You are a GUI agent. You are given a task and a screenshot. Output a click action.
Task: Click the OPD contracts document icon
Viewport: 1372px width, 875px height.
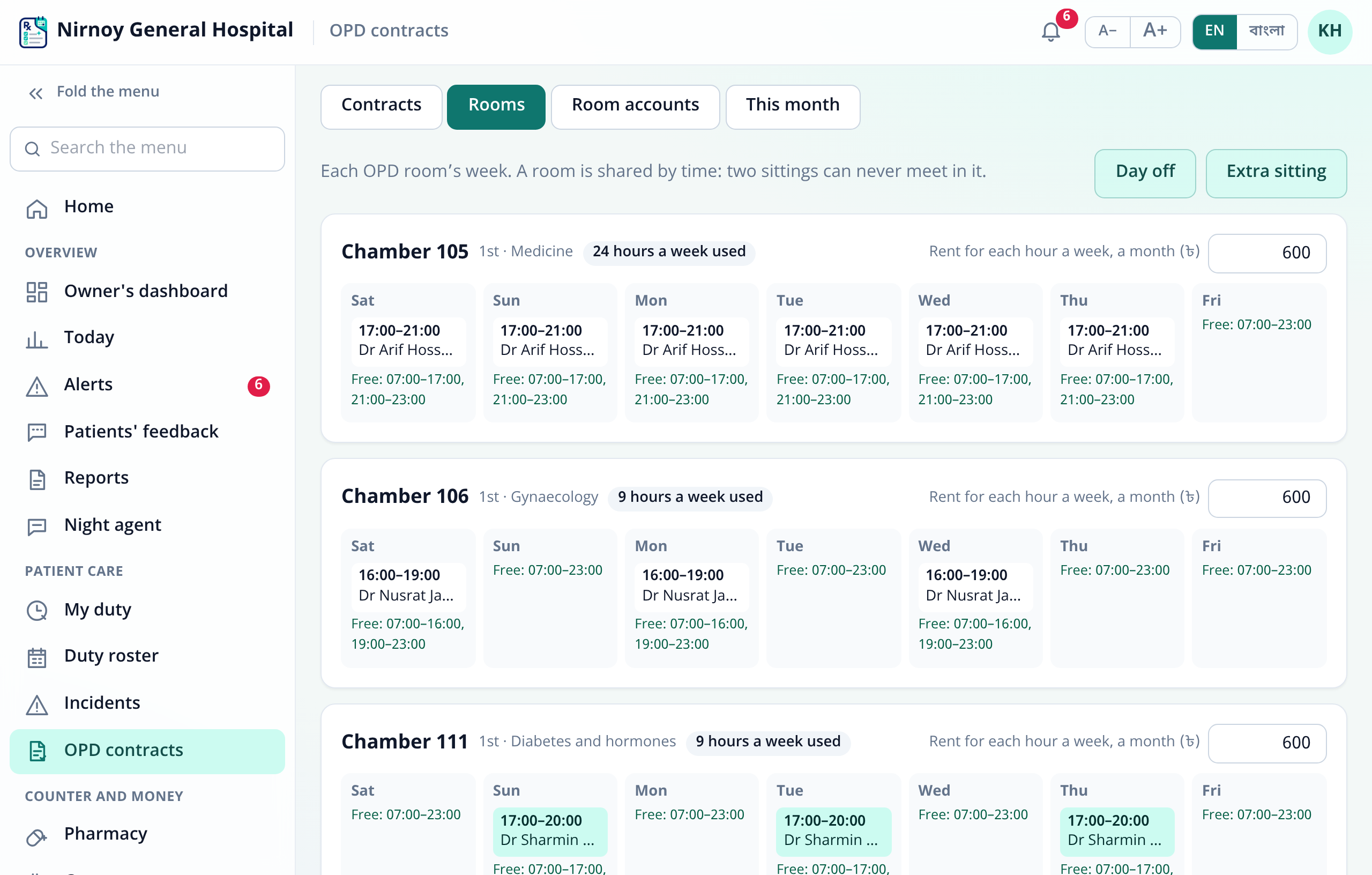point(37,751)
